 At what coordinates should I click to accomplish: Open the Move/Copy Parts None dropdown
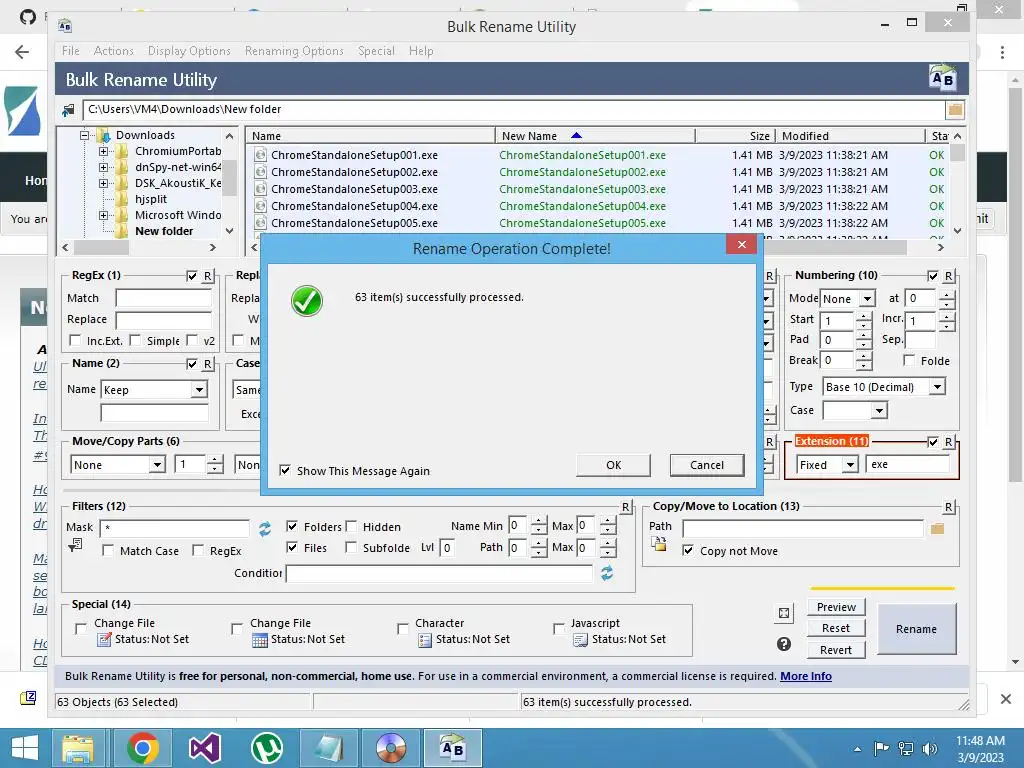click(x=157, y=464)
